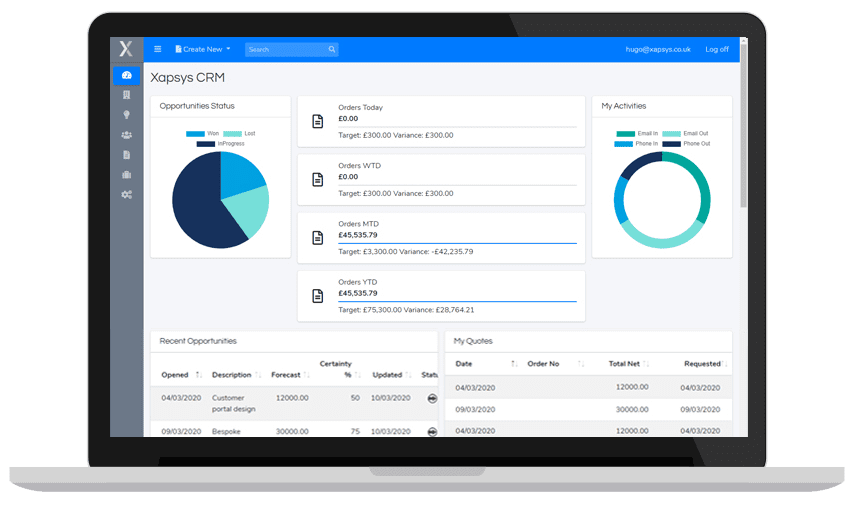Click the Orders WTD card title
The height and width of the screenshot is (505, 857).
(x=359, y=166)
